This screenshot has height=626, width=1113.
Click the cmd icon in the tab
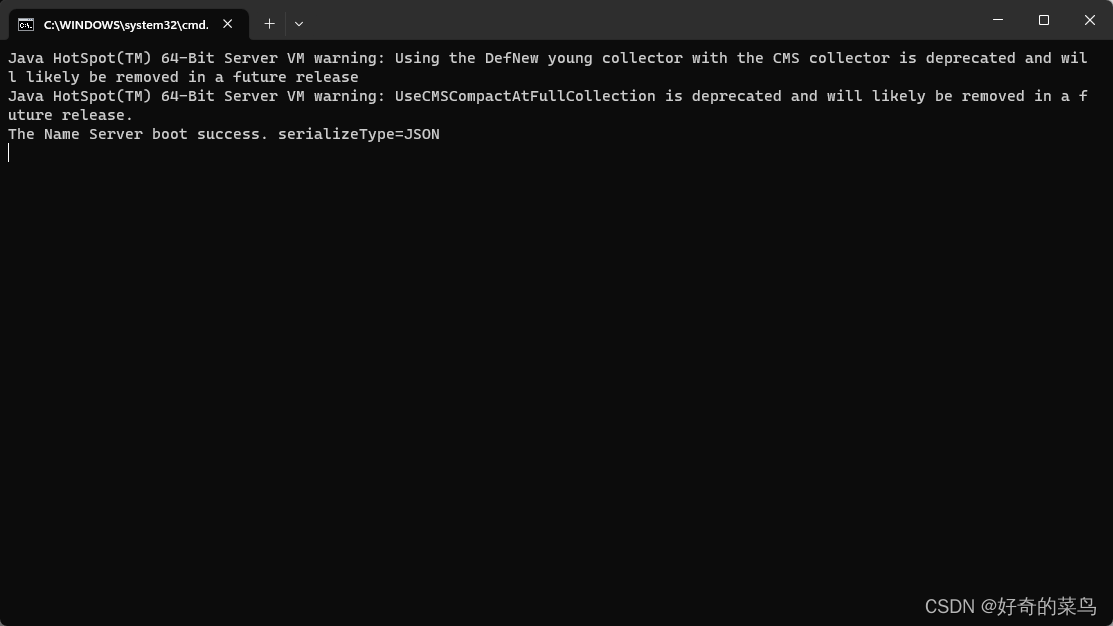click(26, 25)
